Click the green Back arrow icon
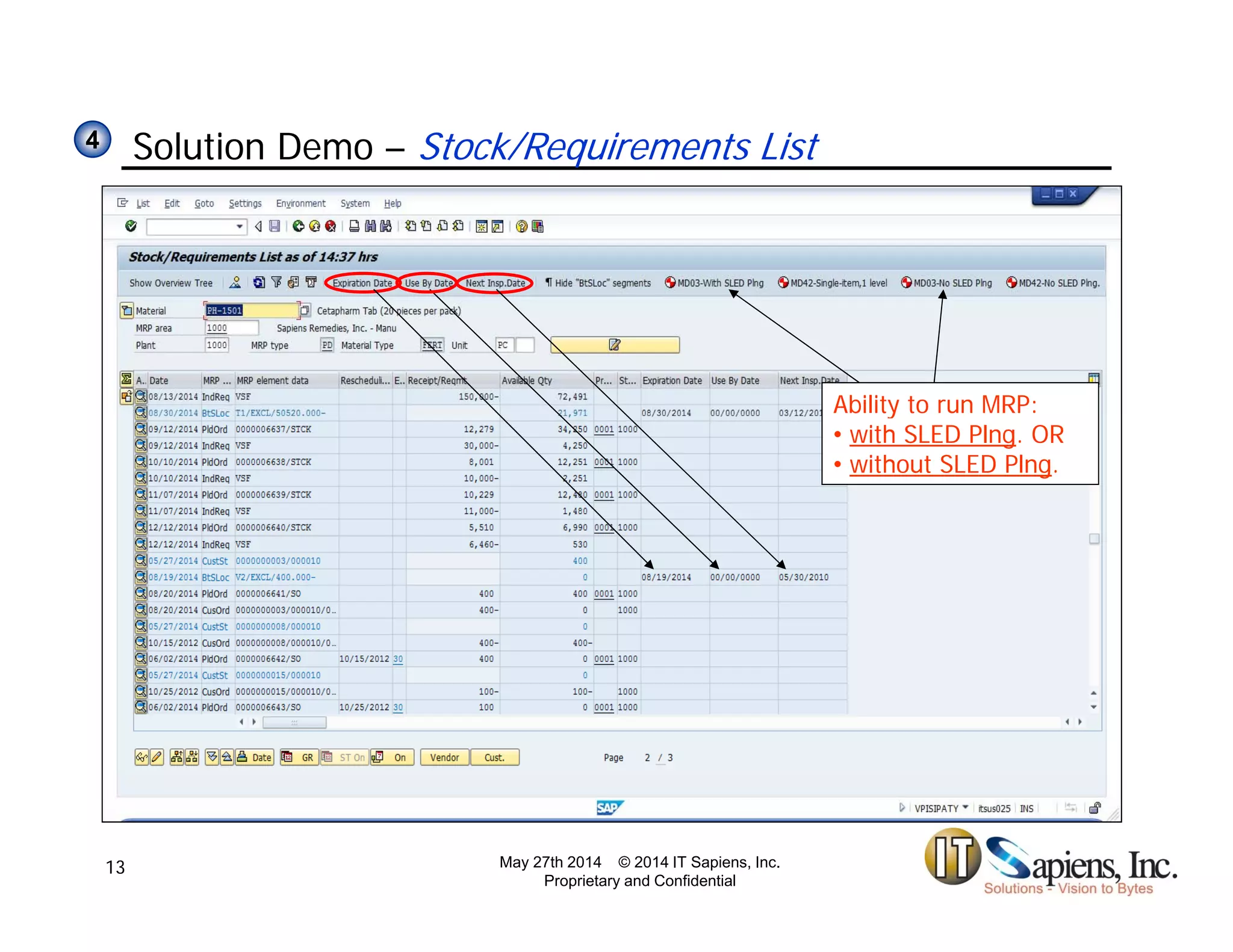Image resolution: width=1233 pixels, height=952 pixels. click(298, 226)
